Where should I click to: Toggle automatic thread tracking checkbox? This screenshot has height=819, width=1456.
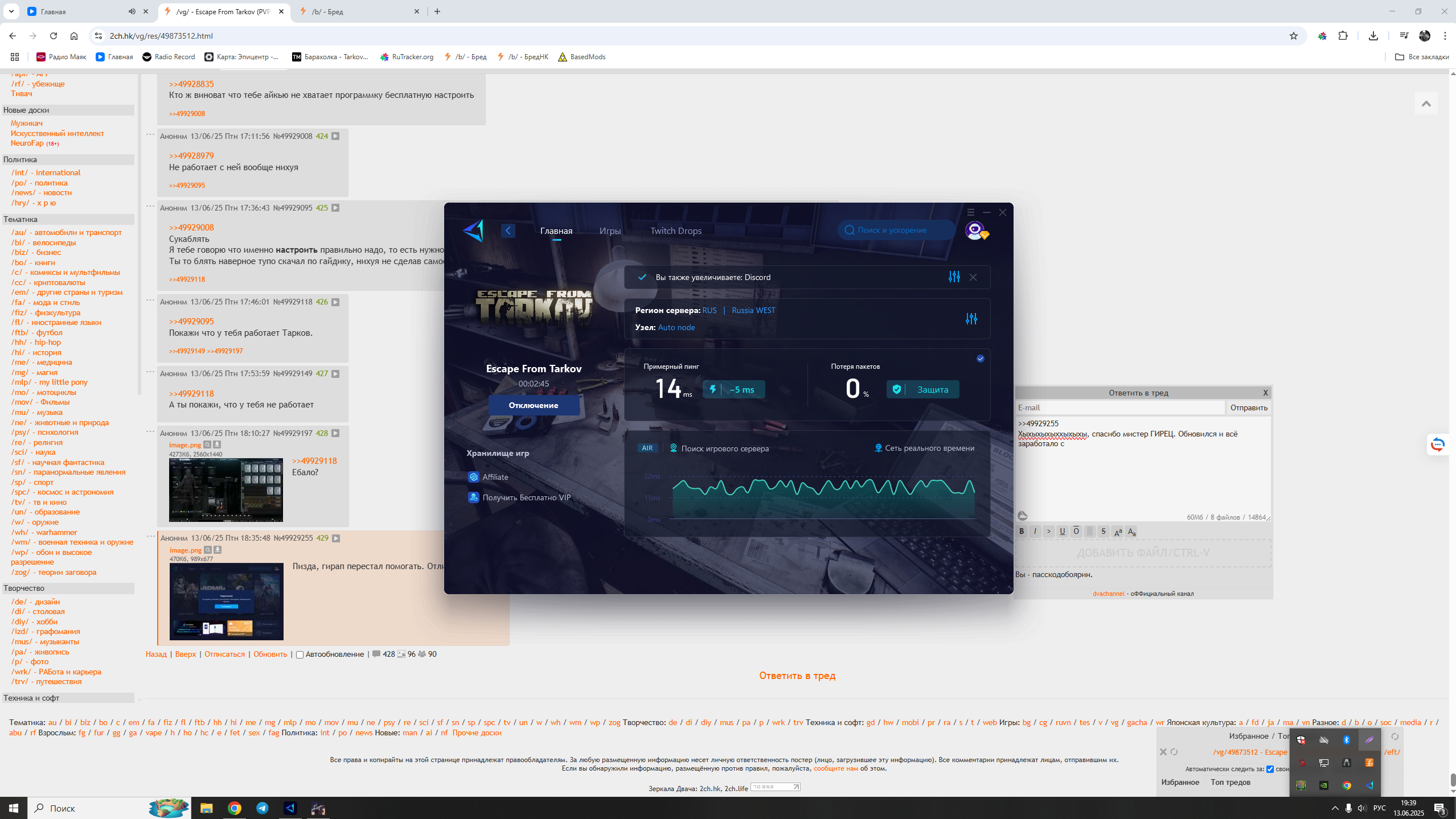click(1270, 769)
